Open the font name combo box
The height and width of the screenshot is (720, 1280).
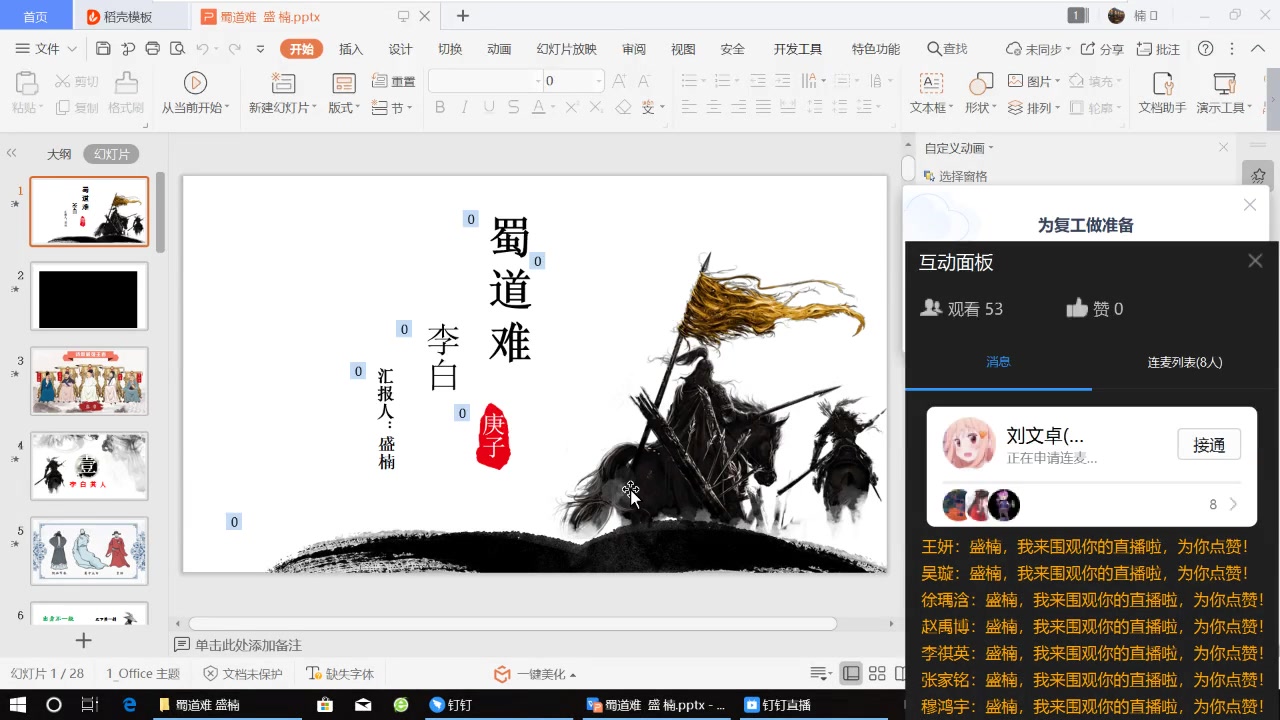[485, 81]
